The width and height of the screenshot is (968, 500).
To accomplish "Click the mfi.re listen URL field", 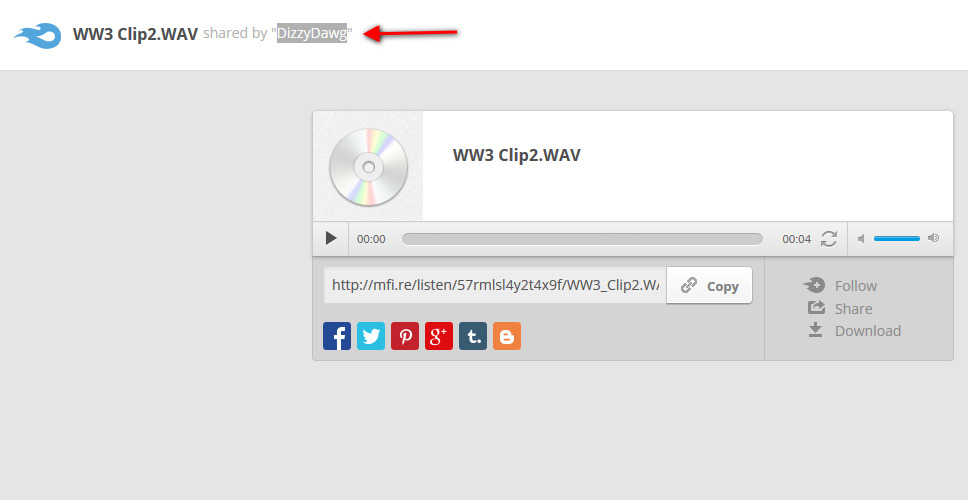I will pyautogui.click(x=495, y=285).
